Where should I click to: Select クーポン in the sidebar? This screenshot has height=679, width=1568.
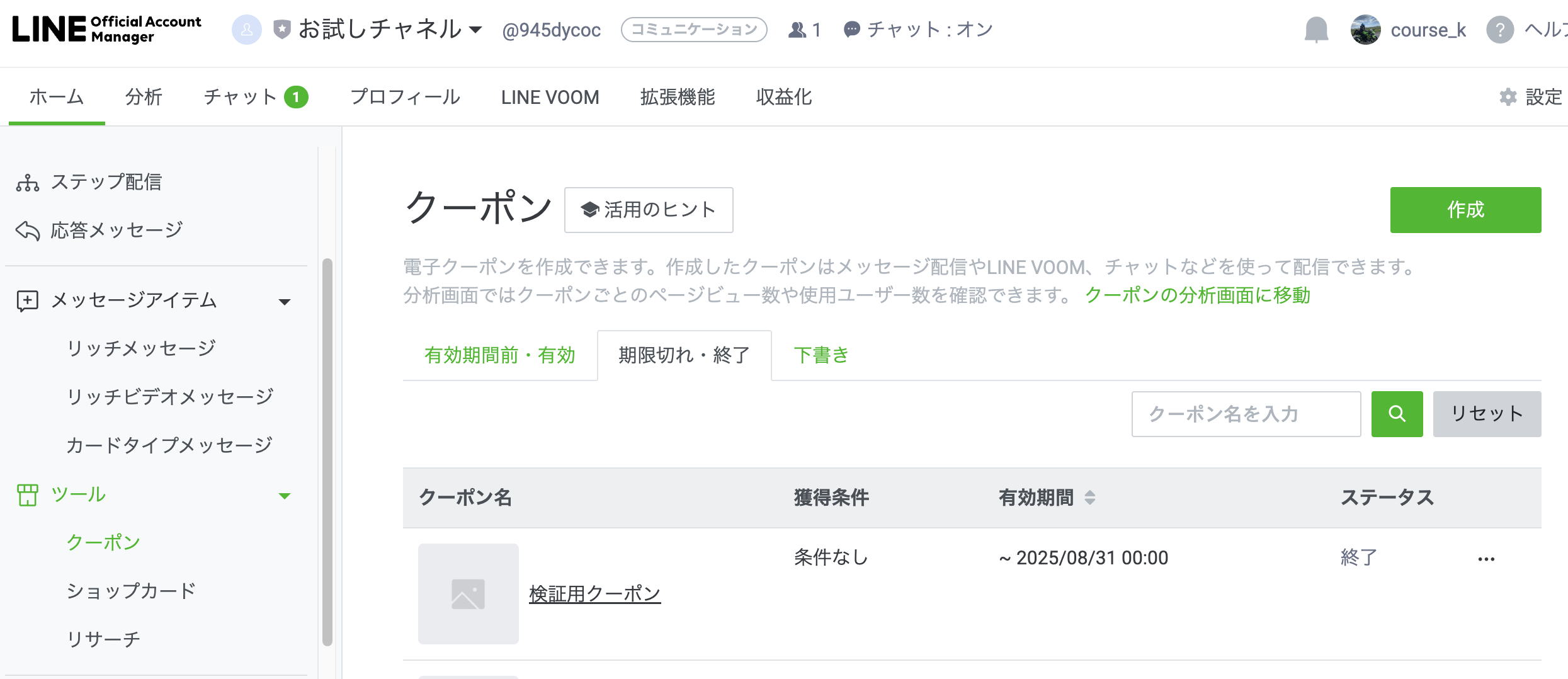point(104,542)
